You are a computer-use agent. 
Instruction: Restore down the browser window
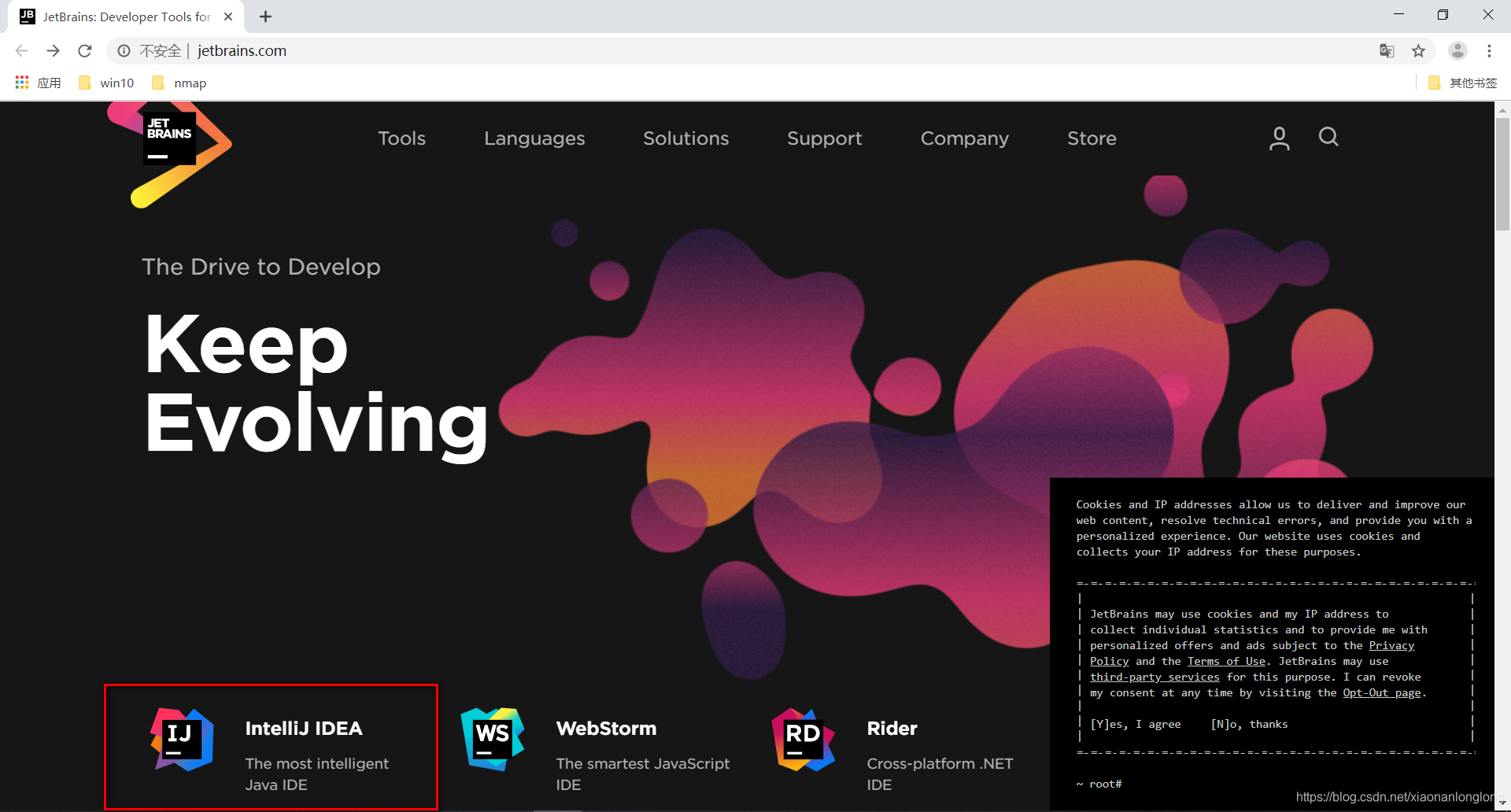coord(1443,15)
